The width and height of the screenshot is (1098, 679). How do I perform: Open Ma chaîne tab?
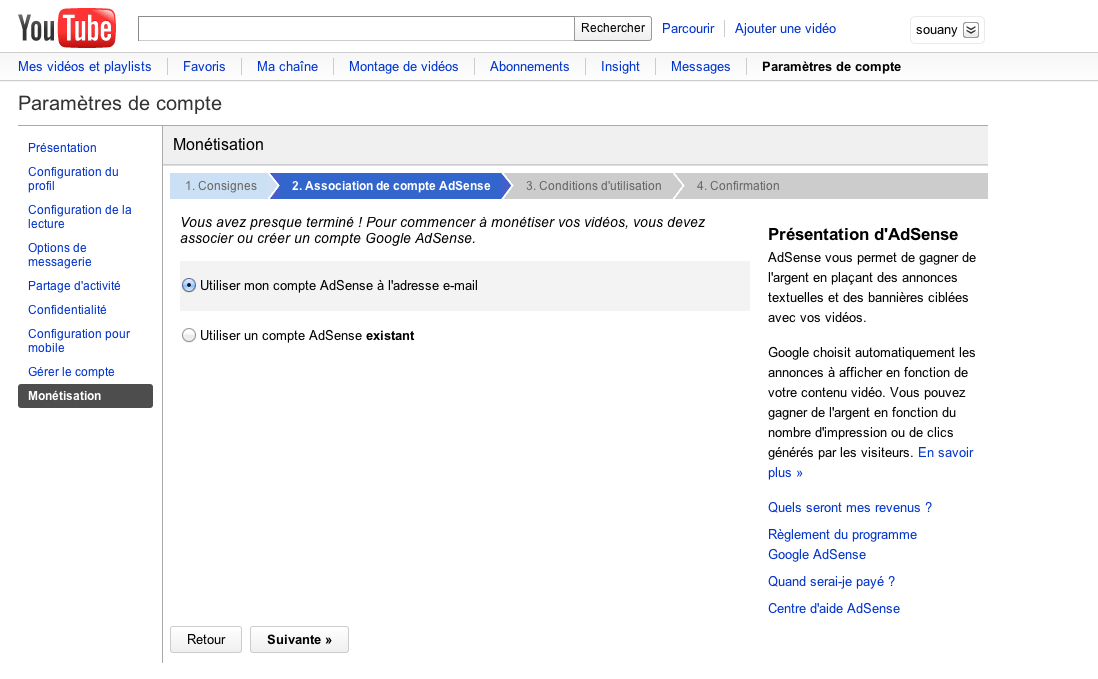coord(287,66)
